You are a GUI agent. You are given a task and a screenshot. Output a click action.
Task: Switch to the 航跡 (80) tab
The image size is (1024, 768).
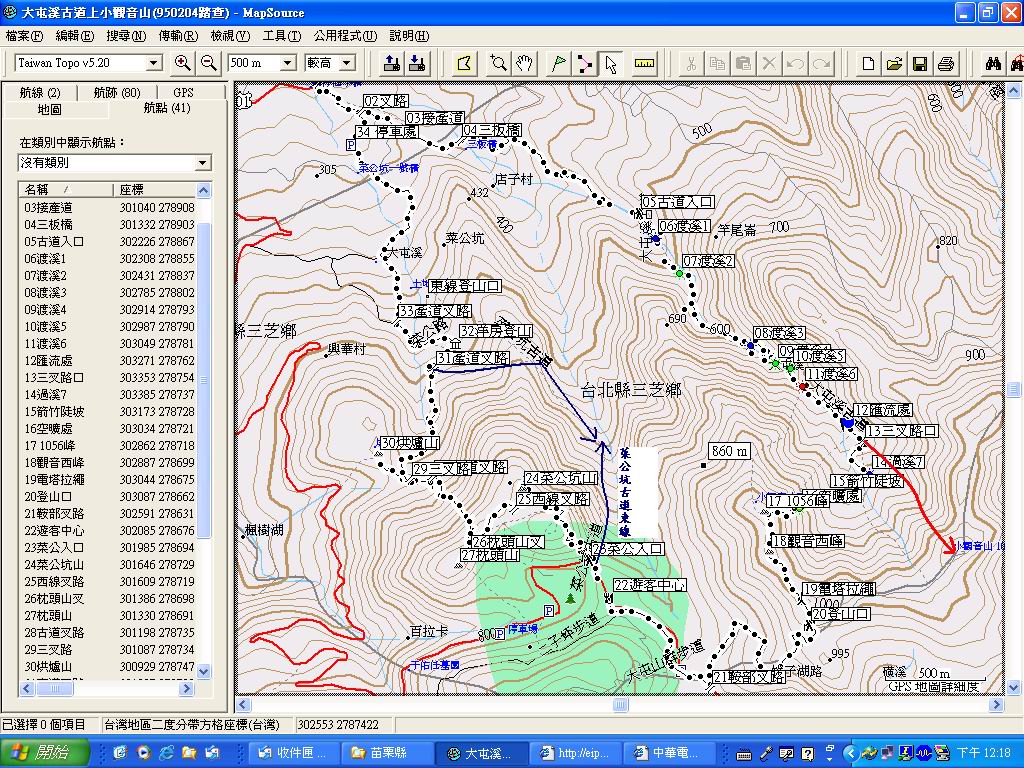click(117, 93)
